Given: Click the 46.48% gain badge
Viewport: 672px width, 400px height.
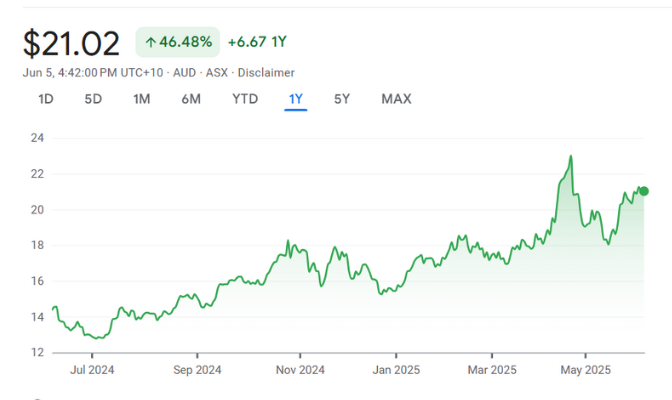Looking at the screenshot, I should click(x=178, y=42).
